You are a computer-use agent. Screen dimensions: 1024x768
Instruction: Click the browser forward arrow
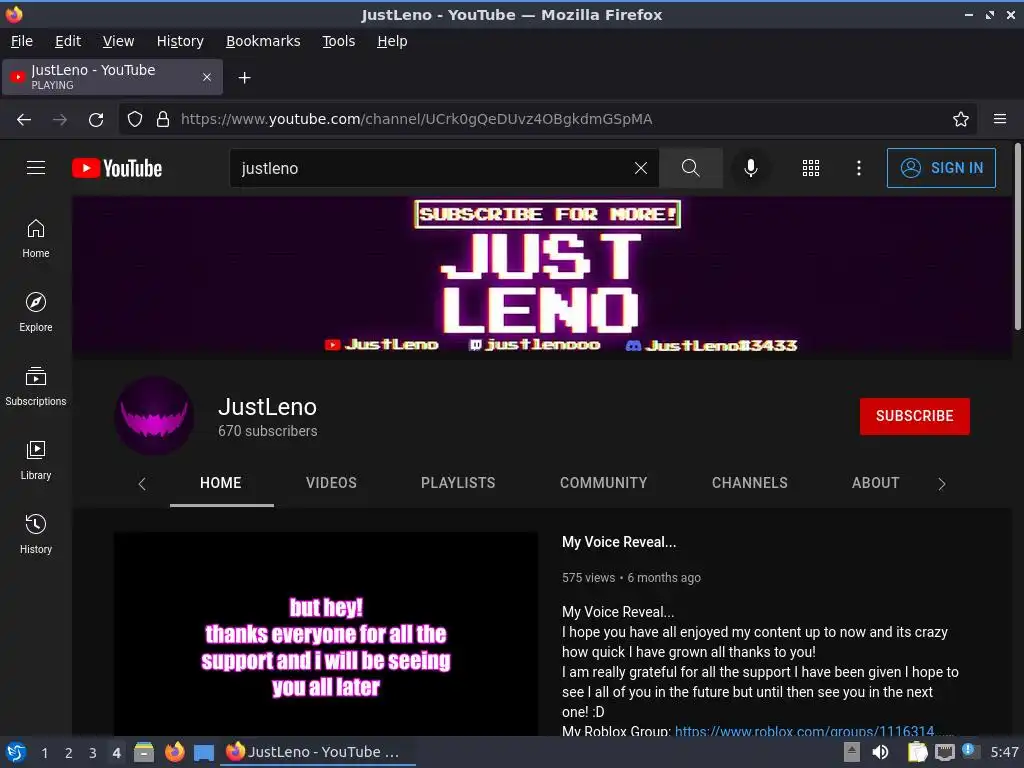tap(60, 120)
